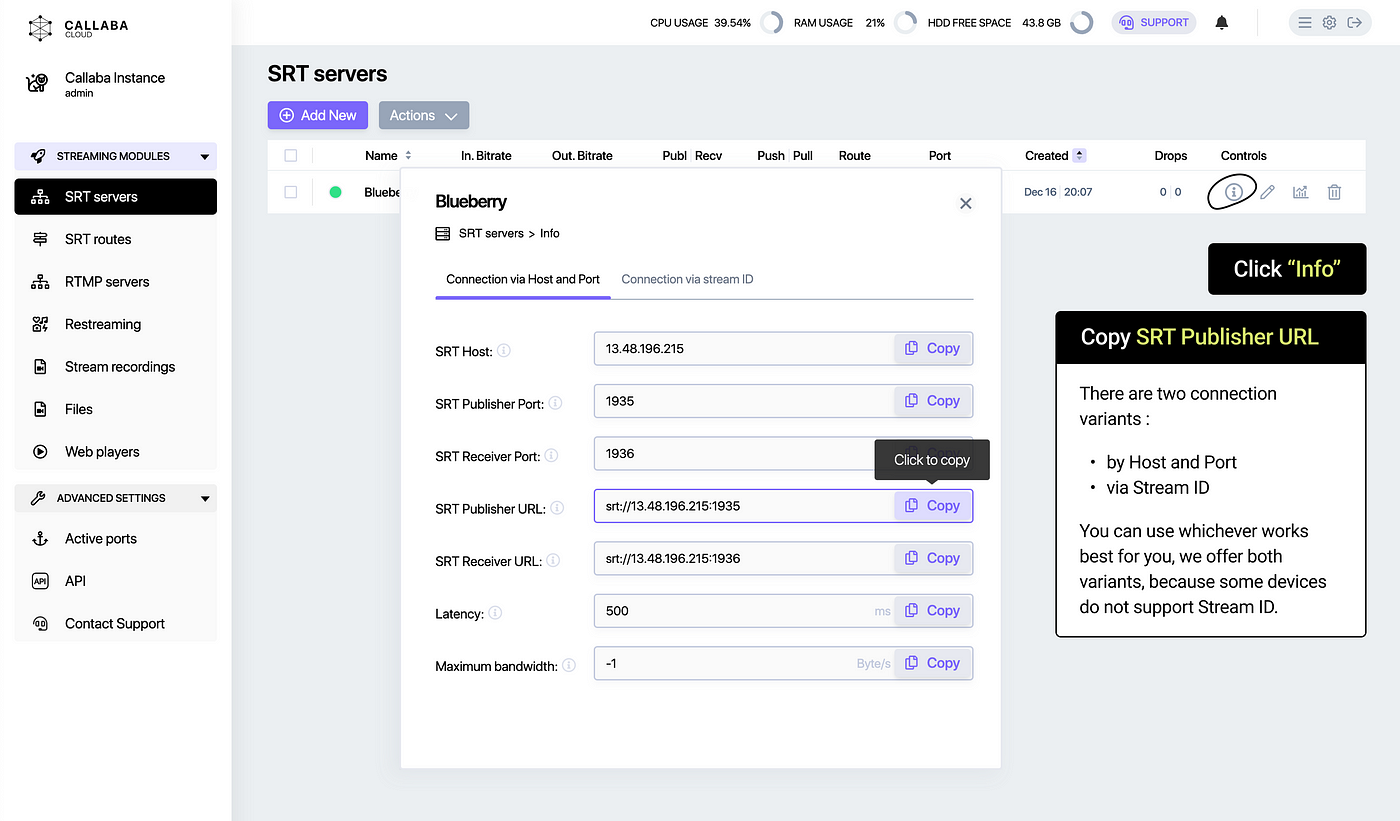
Task: Select Connection via Host and Port tab
Action: pyautogui.click(x=523, y=279)
